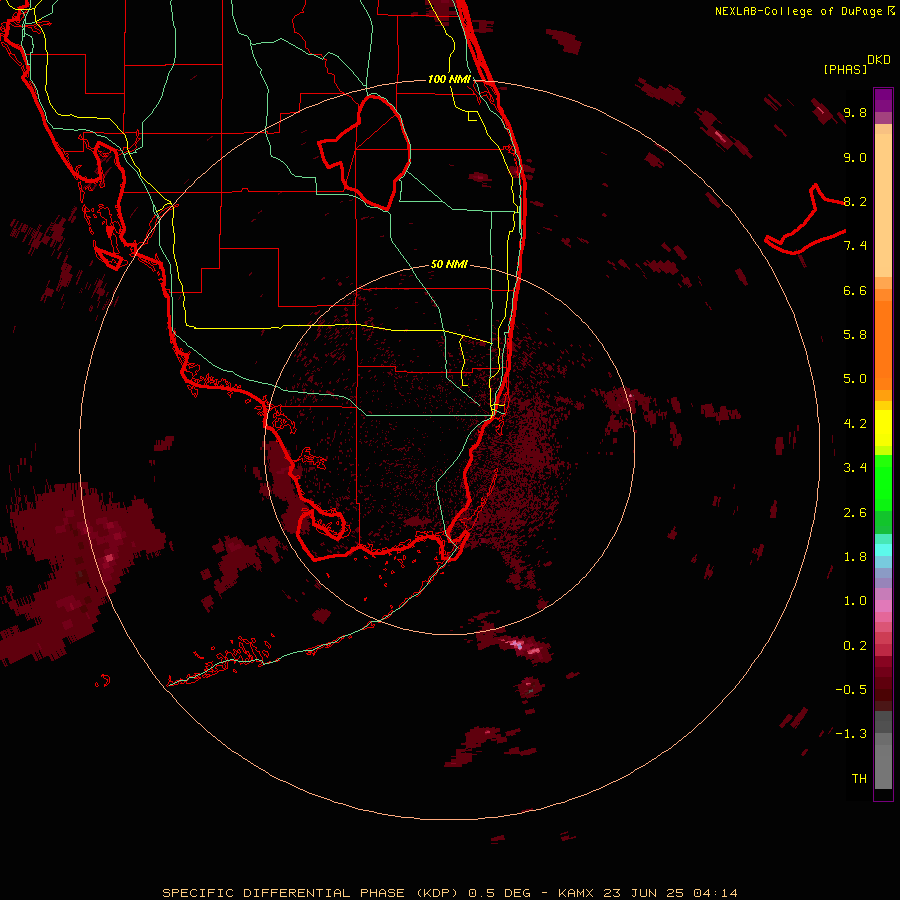Click the island outline east of Florida

point(805,221)
